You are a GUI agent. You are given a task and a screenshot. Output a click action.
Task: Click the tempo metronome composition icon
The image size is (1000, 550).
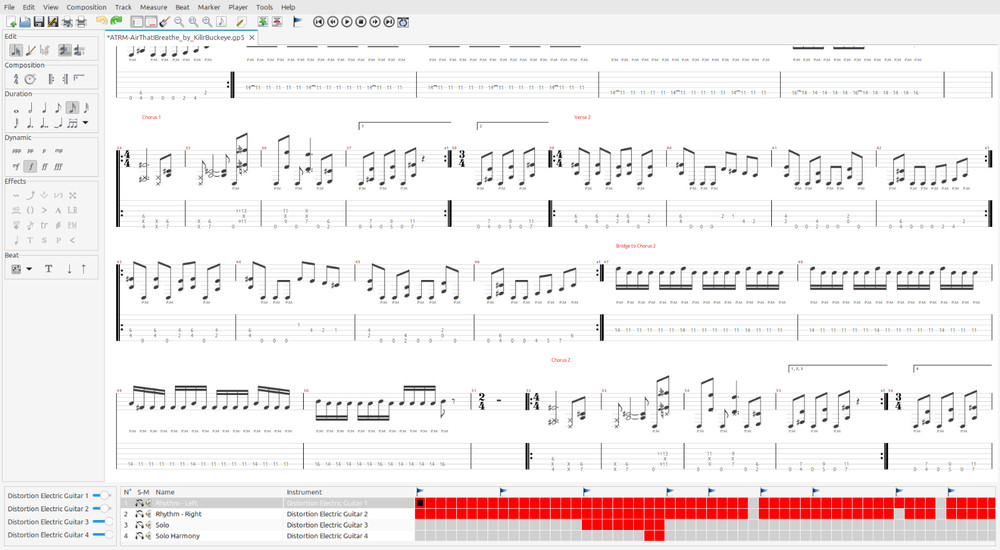click(x=30, y=79)
